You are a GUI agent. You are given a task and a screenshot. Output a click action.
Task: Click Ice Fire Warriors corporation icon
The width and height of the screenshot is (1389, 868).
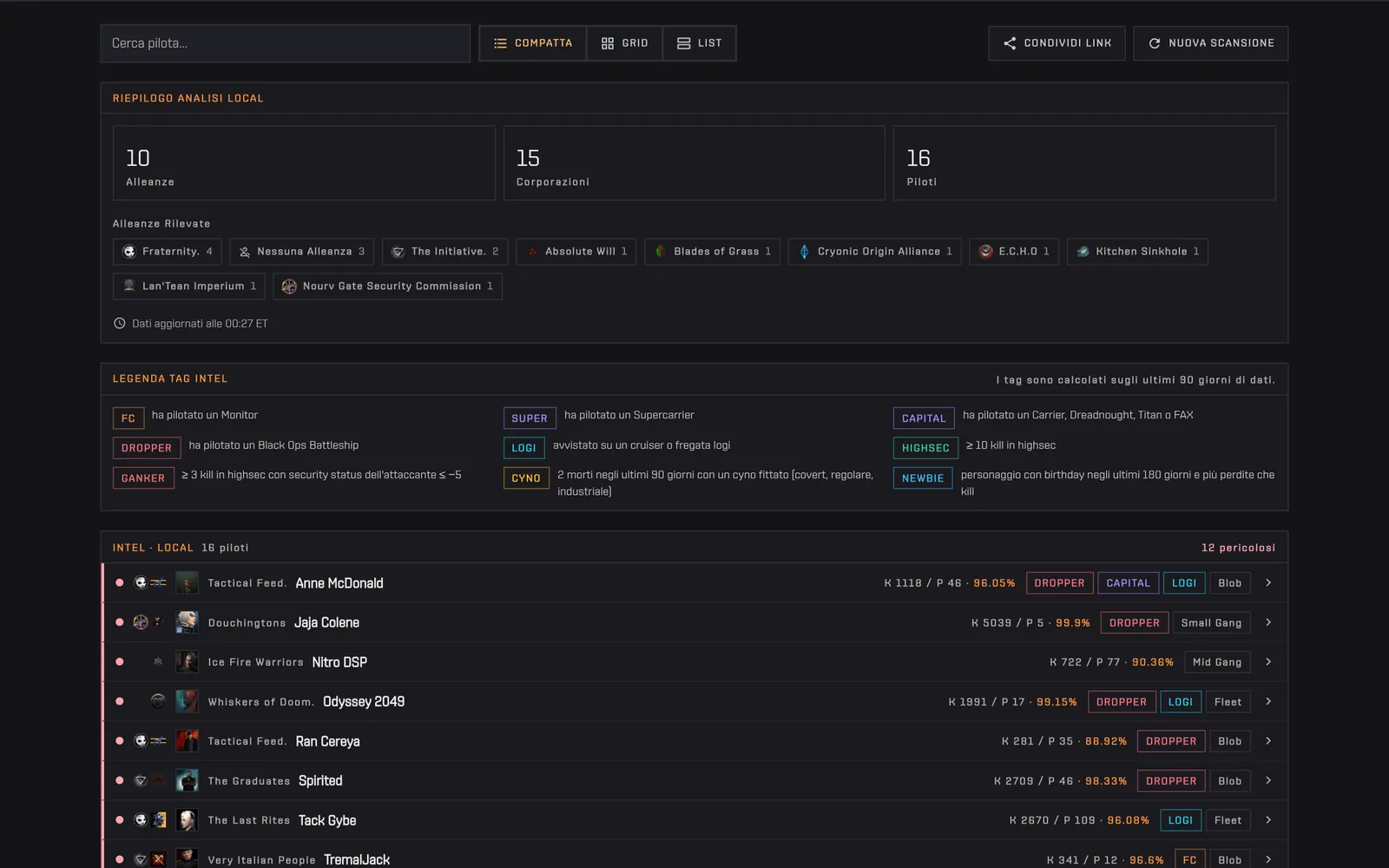click(158, 662)
